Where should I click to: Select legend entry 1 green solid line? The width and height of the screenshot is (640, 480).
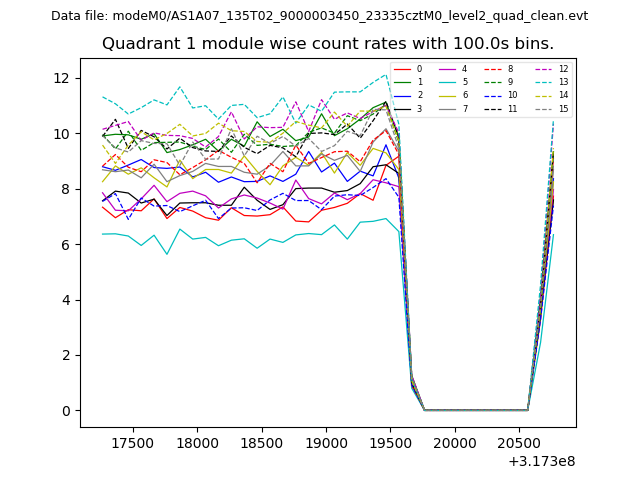tap(407, 82)
